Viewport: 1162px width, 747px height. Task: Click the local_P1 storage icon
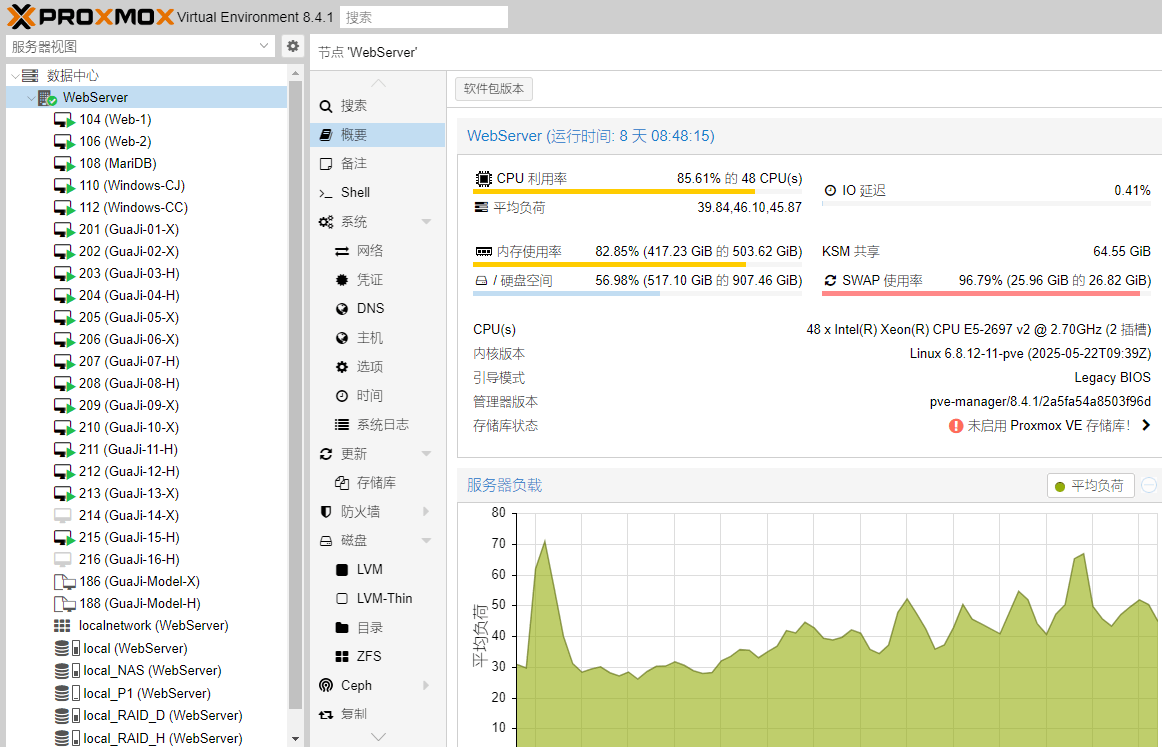click(67, 694)
